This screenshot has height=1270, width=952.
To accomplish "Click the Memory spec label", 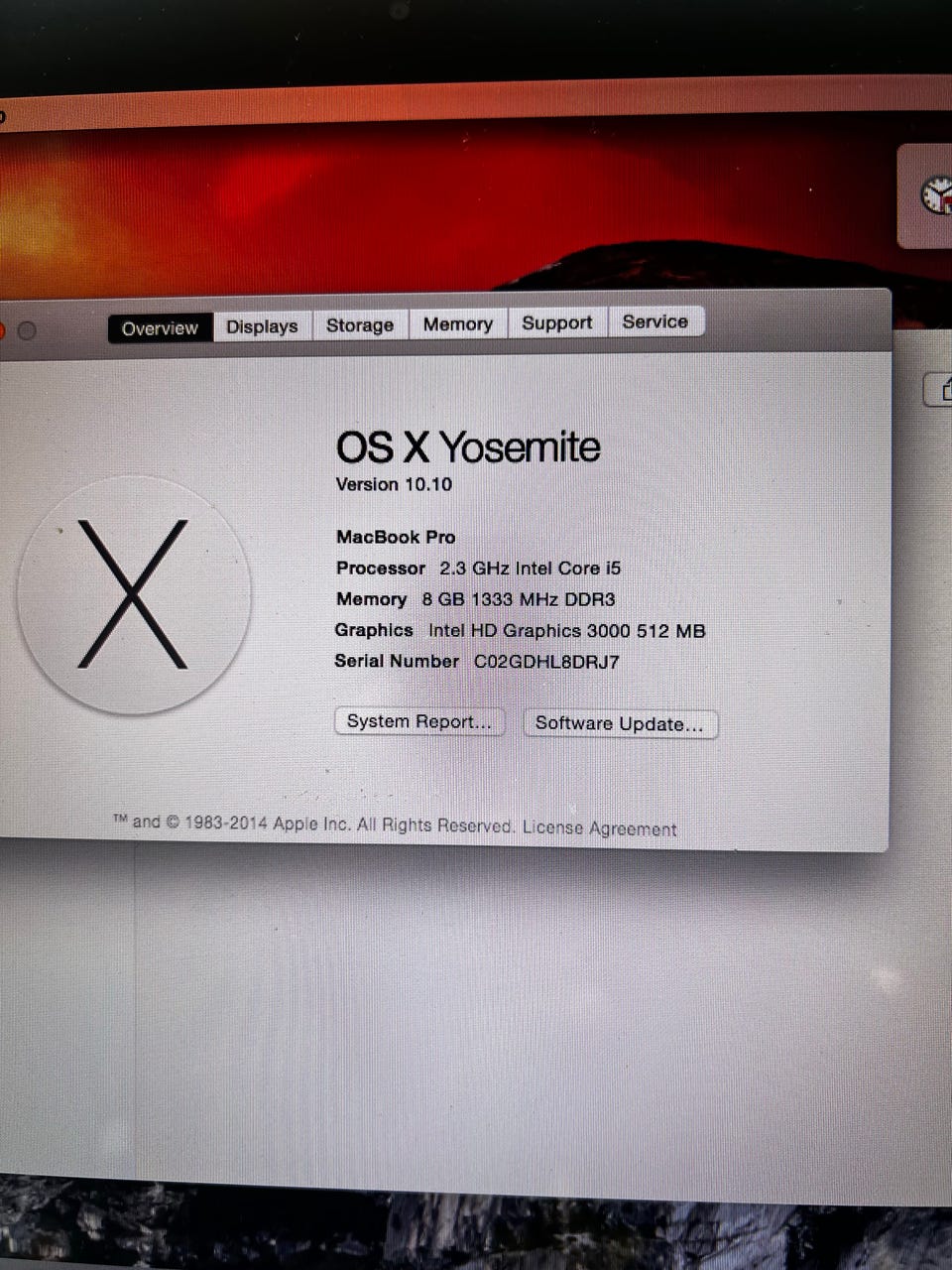I will [x=371, y=599].
